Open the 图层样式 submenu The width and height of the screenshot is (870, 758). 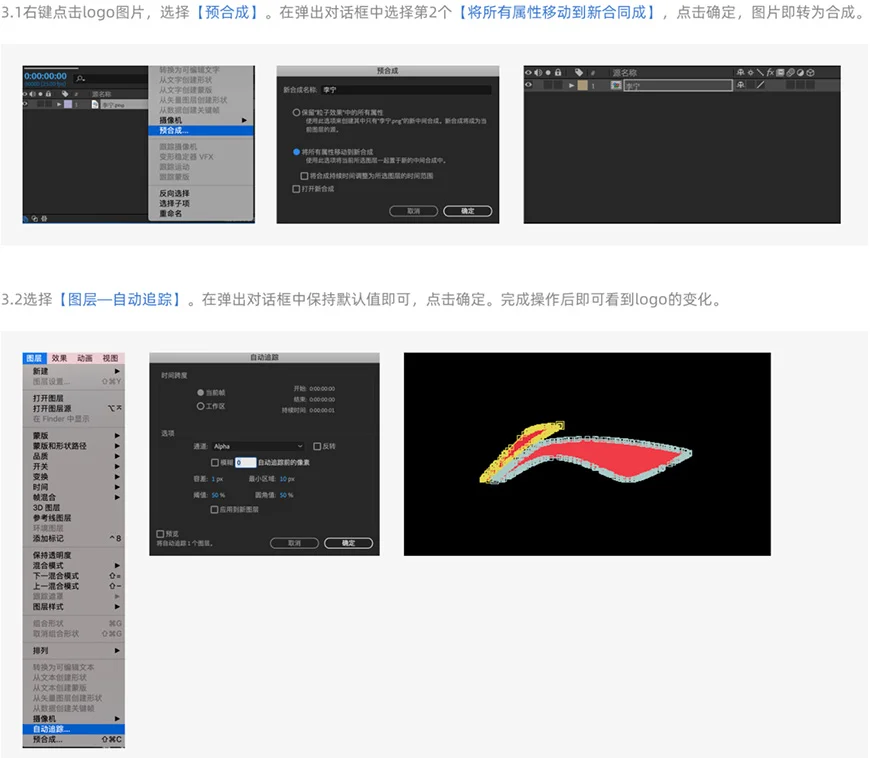74,607
